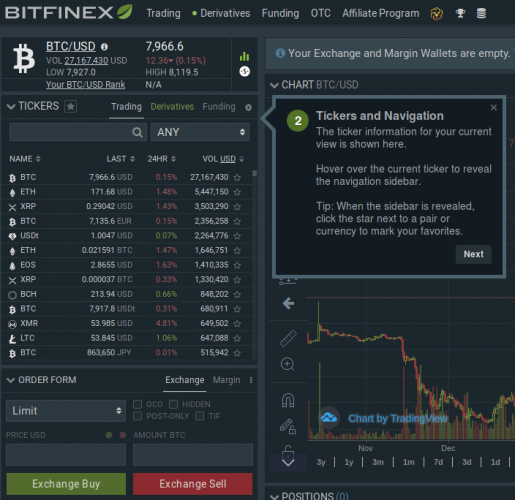
Task: Favorite the XRP USD ticker star
Action: (237, 207)
